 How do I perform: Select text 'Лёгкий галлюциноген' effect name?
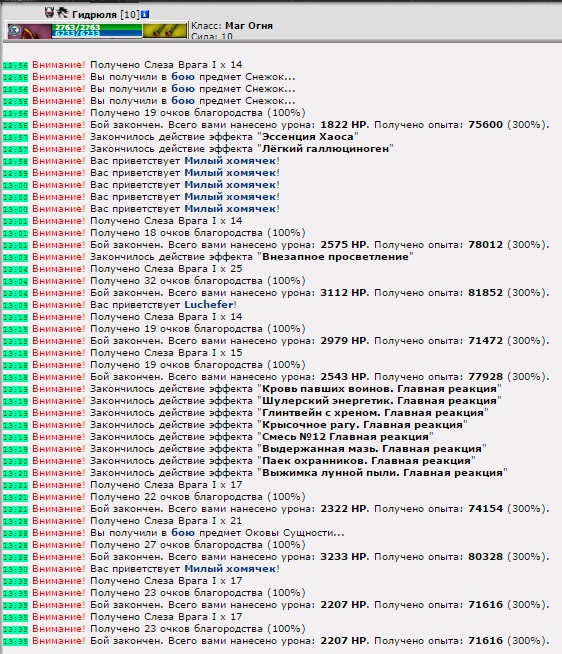(x=325, y=149)
